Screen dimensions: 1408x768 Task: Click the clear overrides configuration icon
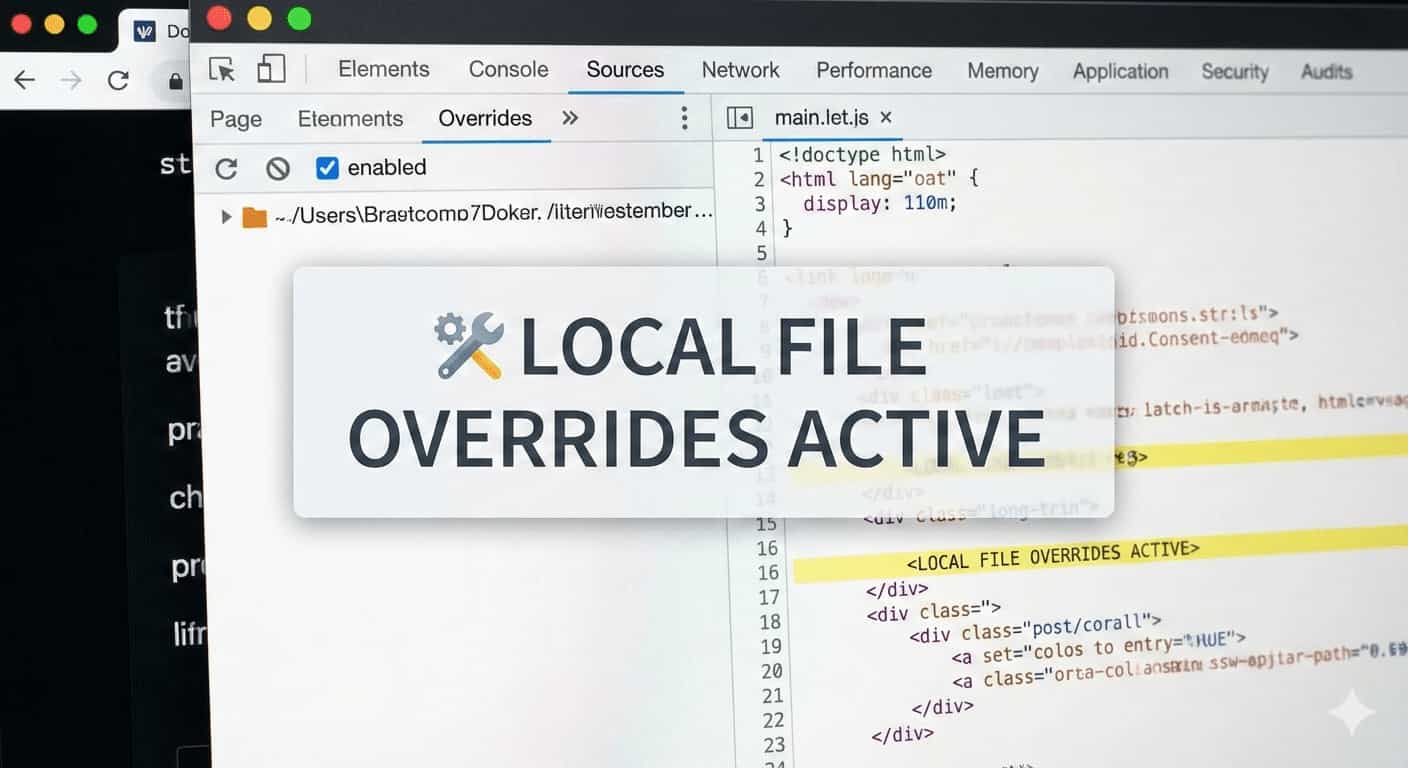[278, 168]
